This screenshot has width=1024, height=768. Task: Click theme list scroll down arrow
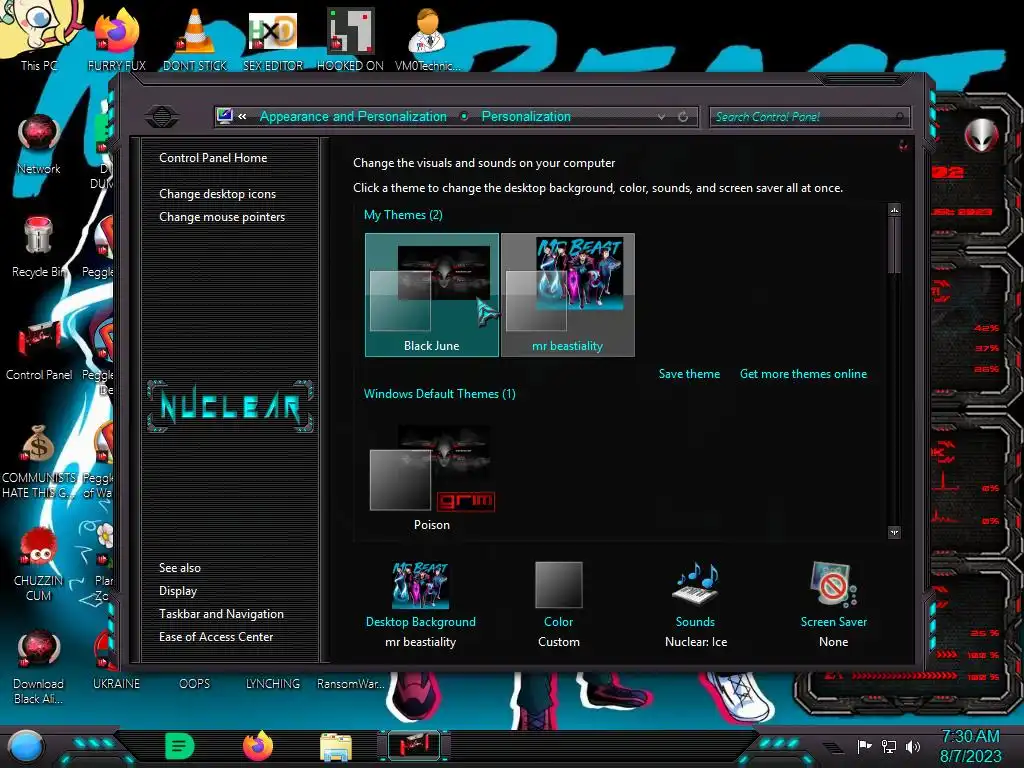click(x=894, y=533)
